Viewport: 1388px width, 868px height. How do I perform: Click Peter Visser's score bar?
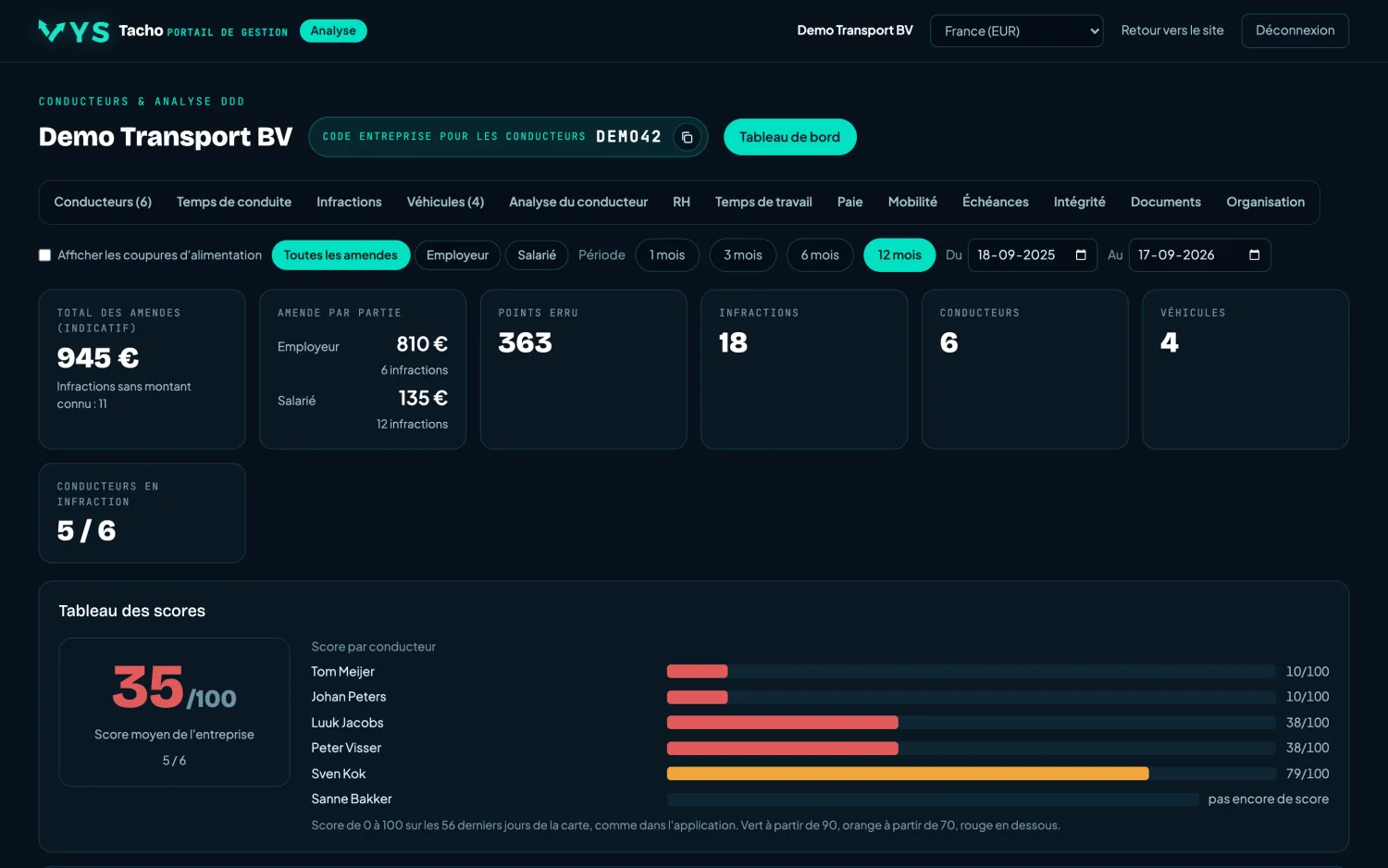pyautogui.click(x=971, y=748)
